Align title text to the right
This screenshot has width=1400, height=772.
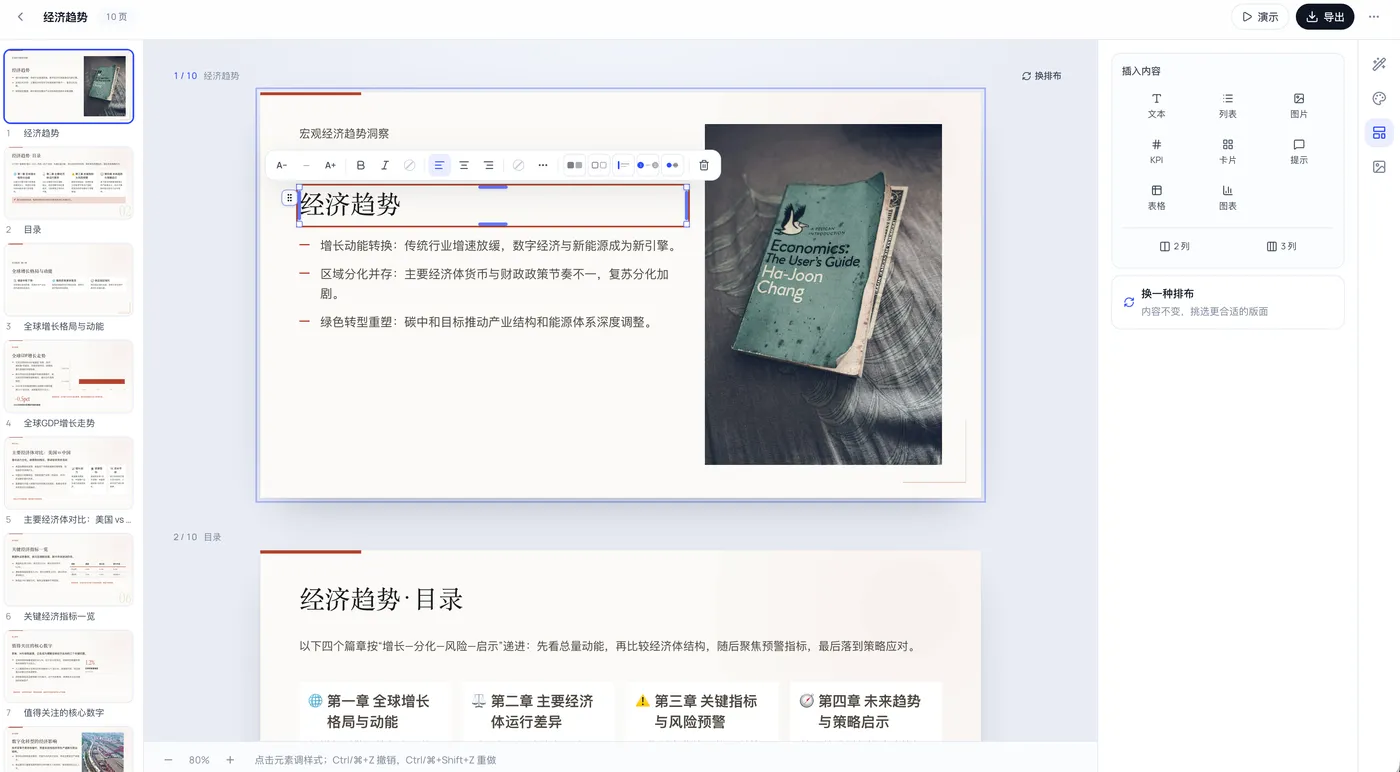click(489, 165)
